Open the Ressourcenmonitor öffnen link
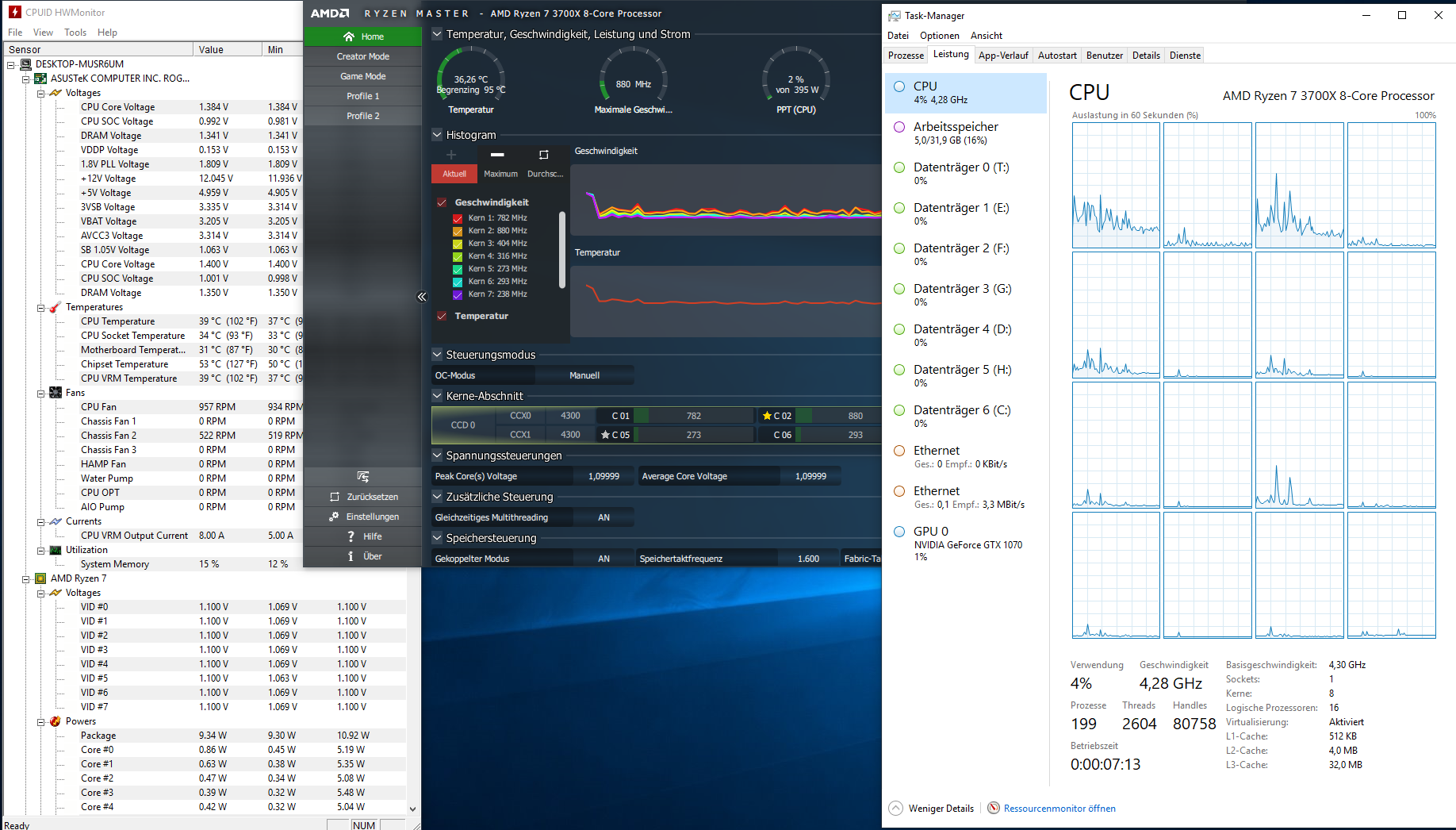 pos(1059,809)
